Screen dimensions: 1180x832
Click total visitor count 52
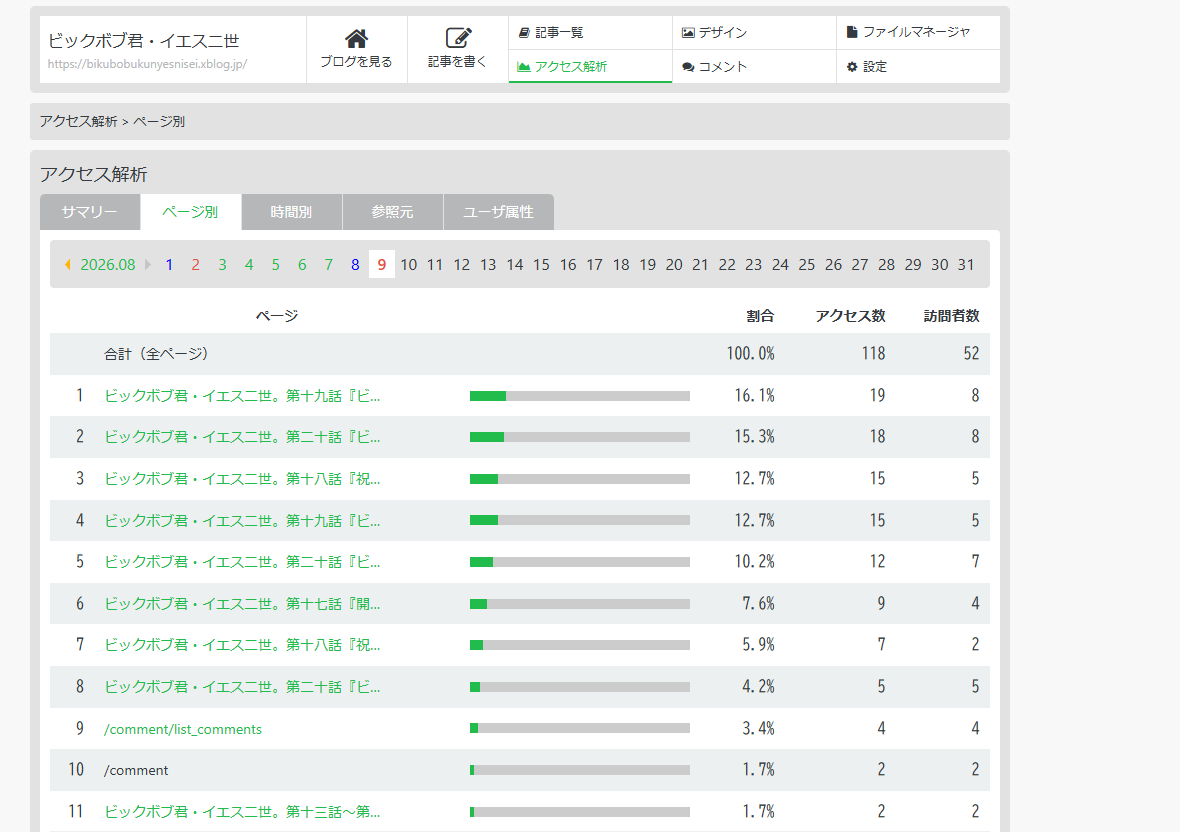point(972,354)
